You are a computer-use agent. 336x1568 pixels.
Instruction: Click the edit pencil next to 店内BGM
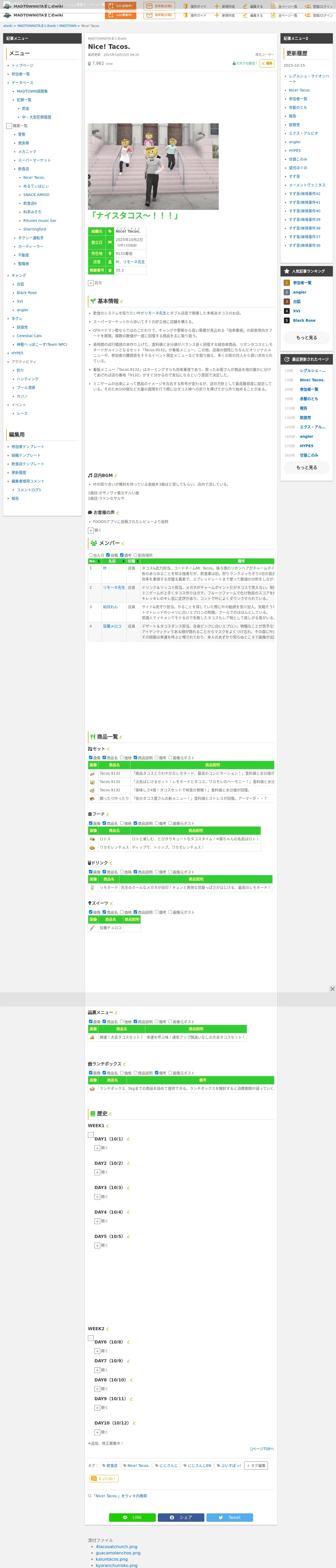[116, 475]
